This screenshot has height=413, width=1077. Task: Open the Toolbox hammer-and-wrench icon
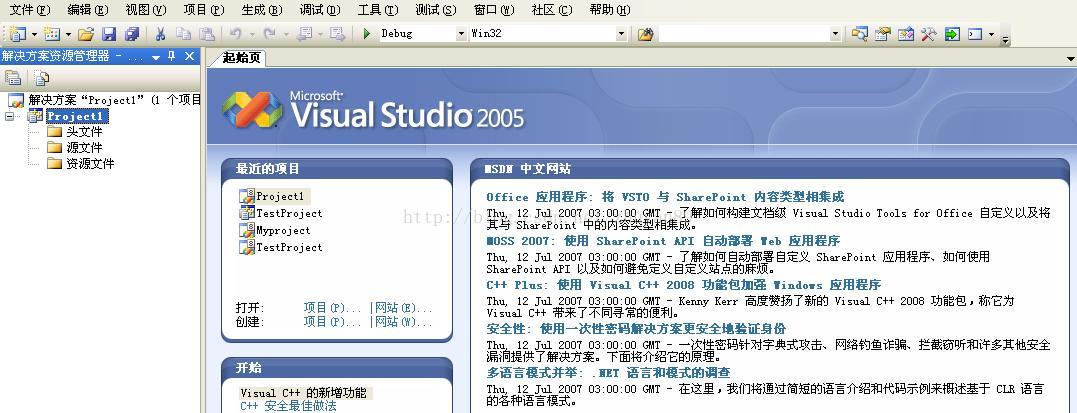coord(929,34)
